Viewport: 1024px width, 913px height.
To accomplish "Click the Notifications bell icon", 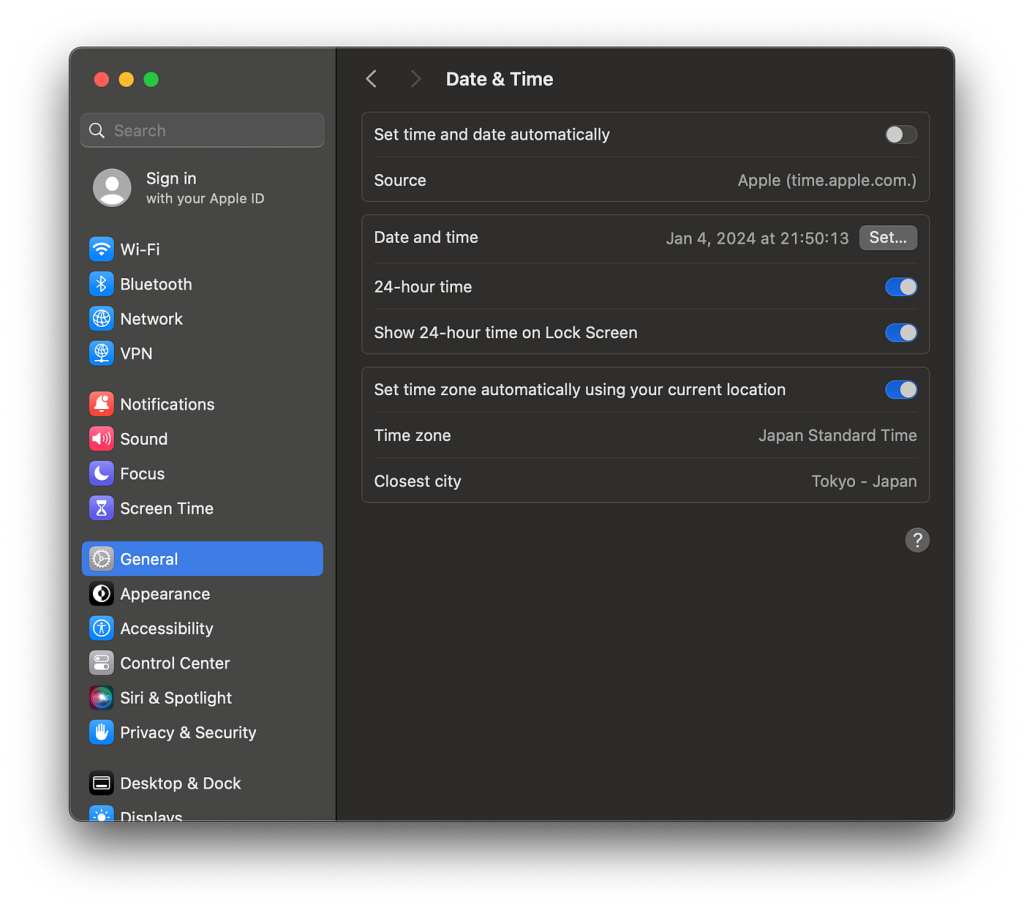I will [101, 404].
